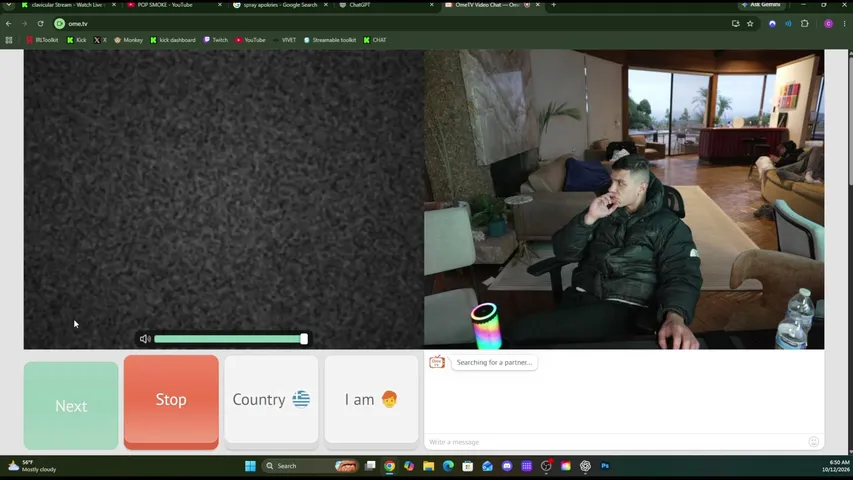Close the ChatGPT tab
This screenshot has height=480, width=853.
pyautogui.click(x=432, y=5)
